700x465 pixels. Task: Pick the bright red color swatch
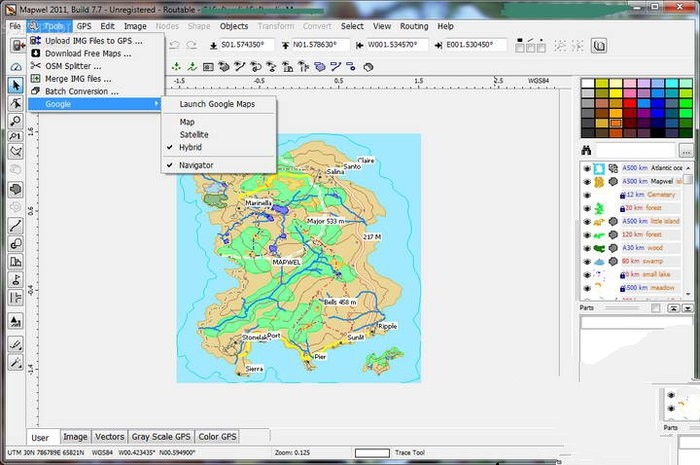[629, 103]
